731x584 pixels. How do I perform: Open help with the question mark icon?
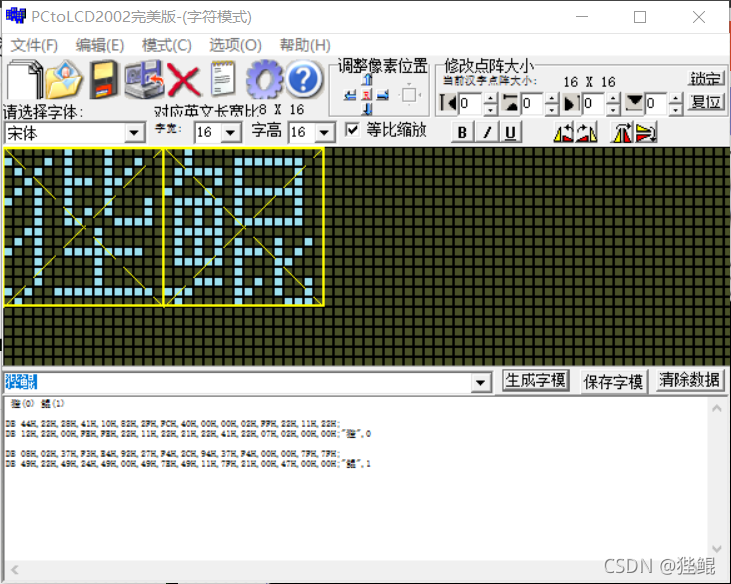click(304, 79)
